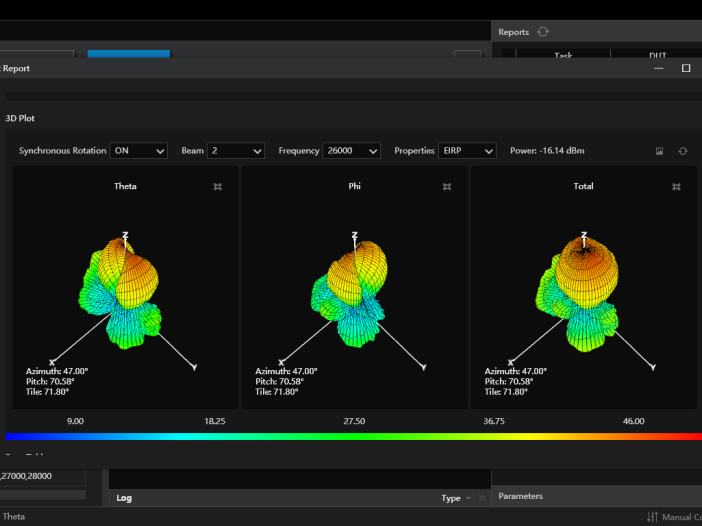The image size is (702, 526).
Task: Maximize the Report window
Action: tap(686, 68)
